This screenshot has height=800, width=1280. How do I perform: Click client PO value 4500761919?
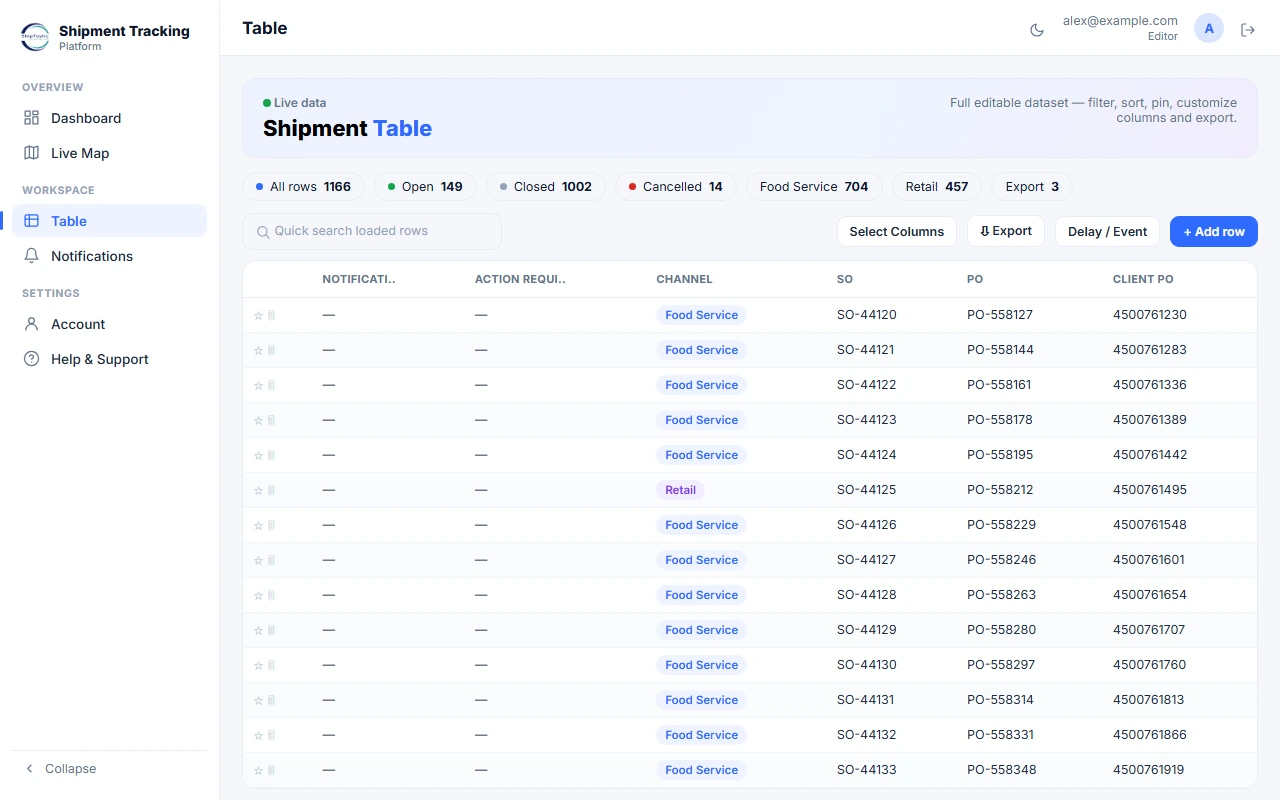[1149, 770]
